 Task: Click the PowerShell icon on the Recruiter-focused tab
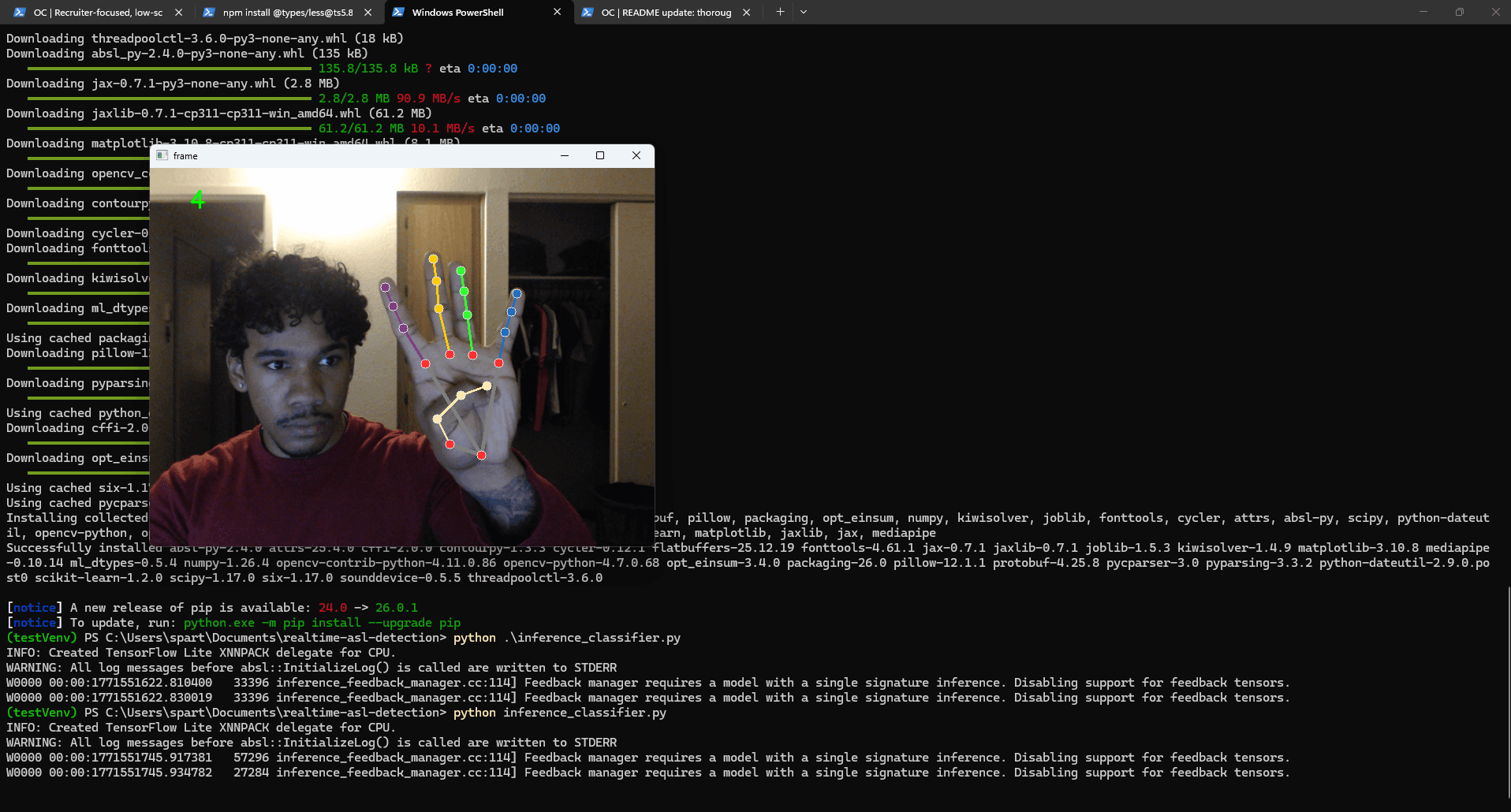(x=19, y=12)
